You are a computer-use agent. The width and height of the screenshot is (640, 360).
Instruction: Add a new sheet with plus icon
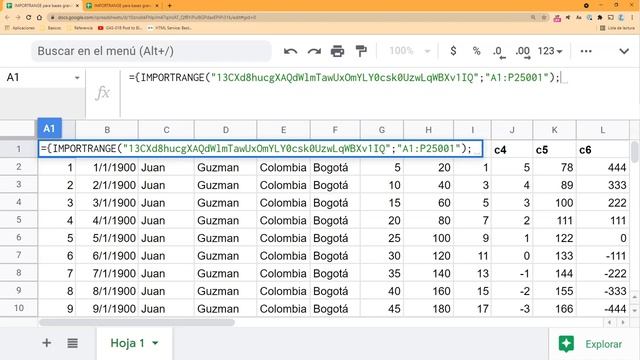(x=47, y=343)
